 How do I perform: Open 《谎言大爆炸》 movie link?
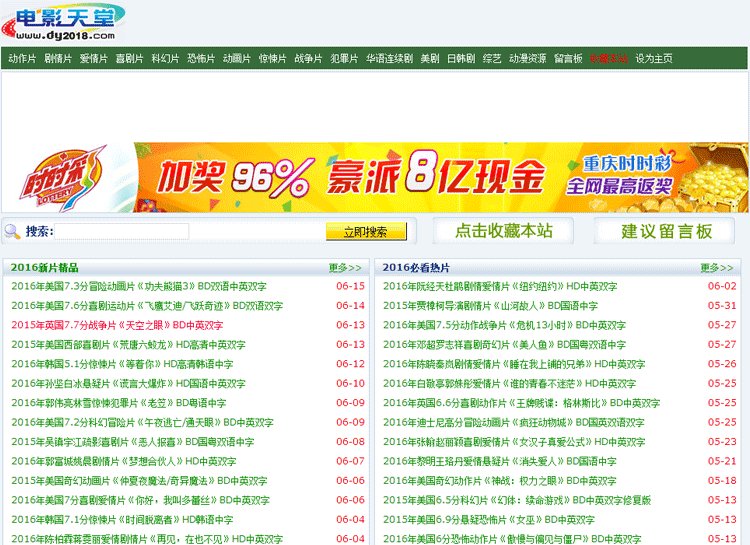click(x=128, y=384)
